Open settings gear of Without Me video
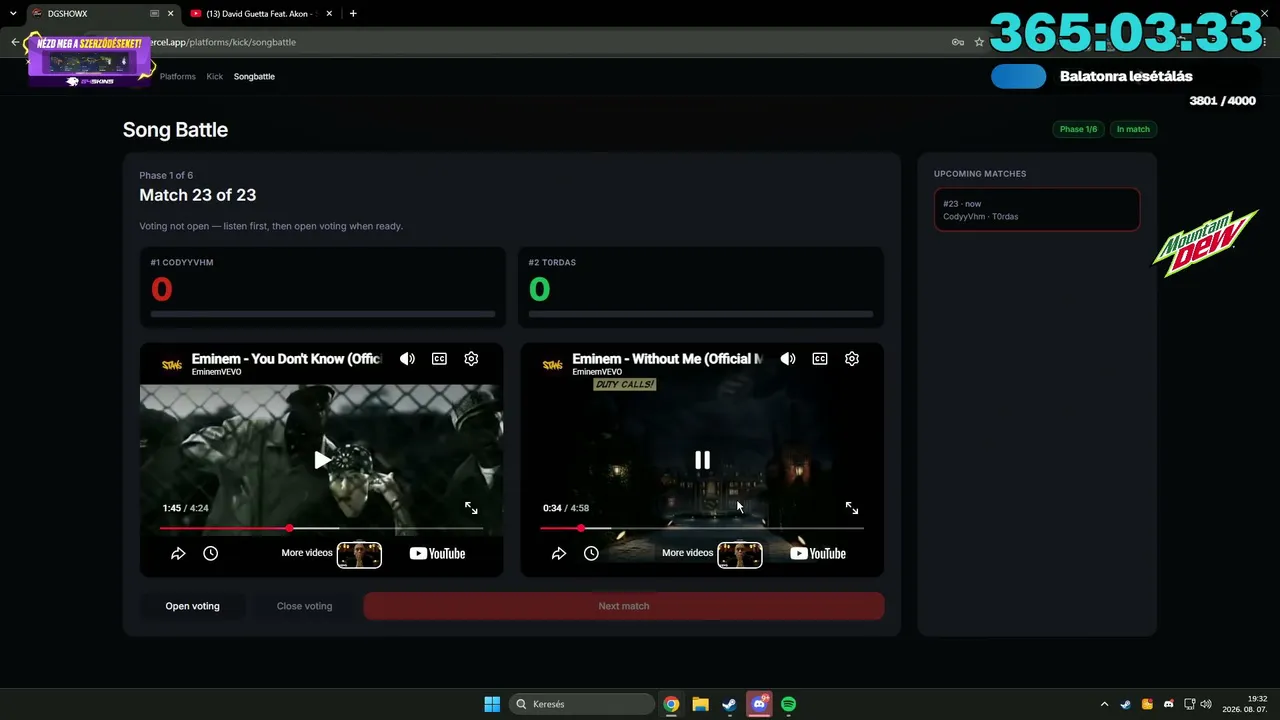1280x720 pixels. click(852, 359)
